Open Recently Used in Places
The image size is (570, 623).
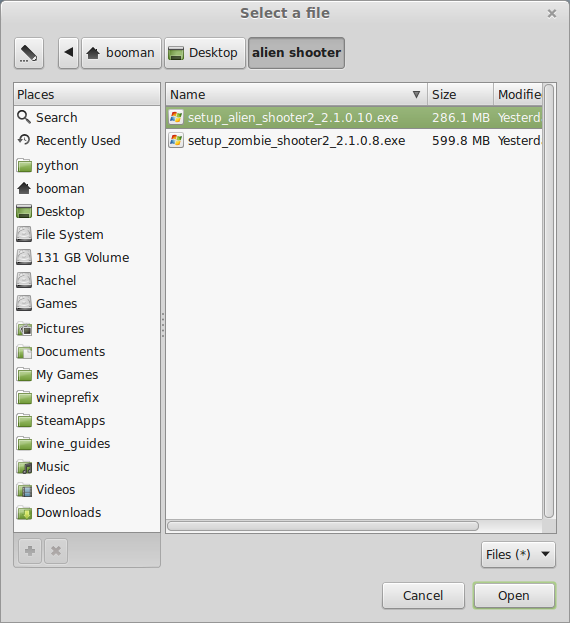coord(87,141)
